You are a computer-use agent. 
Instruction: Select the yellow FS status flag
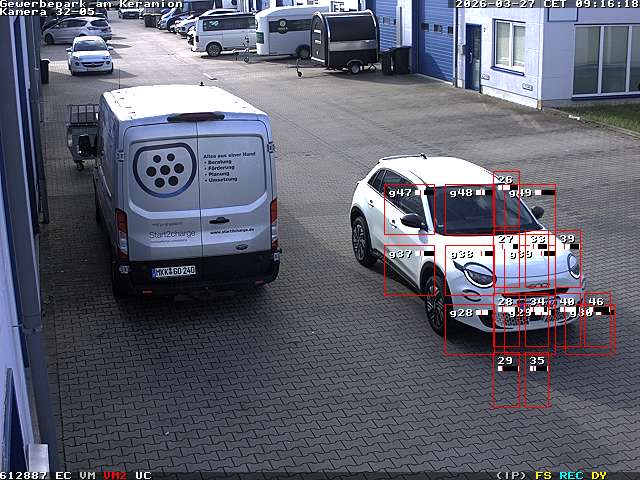pos(543,475)
